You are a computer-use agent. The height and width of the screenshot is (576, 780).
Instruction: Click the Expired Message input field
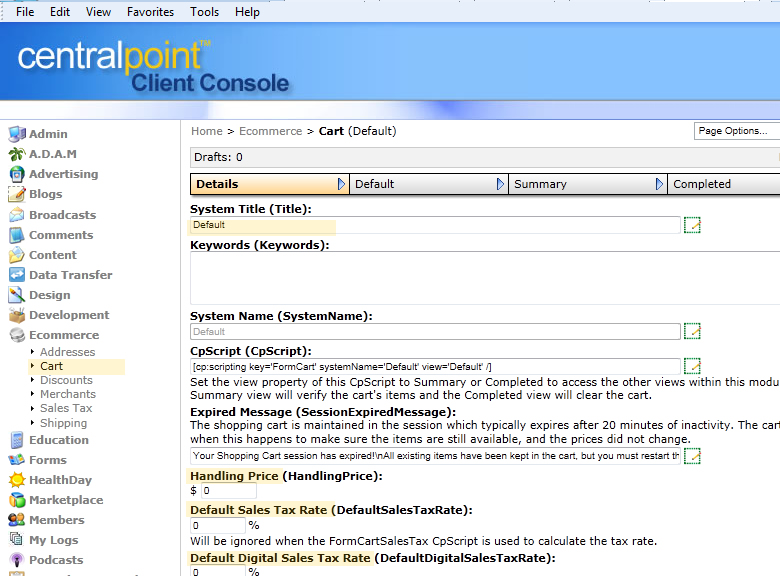435,456
